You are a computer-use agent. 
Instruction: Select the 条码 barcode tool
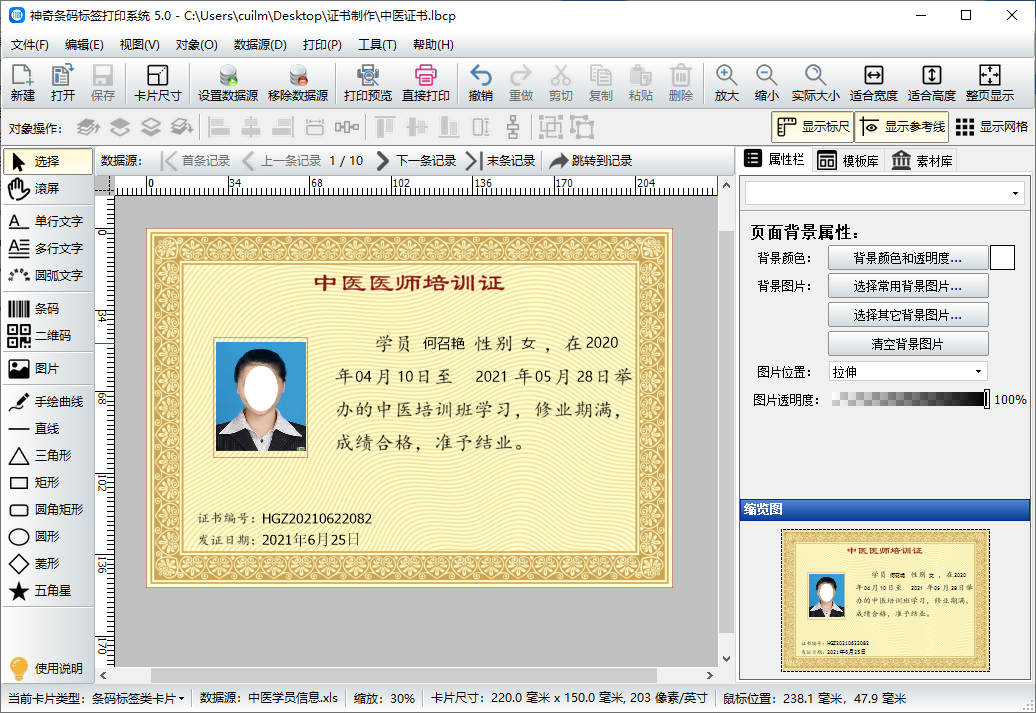click(x=47, y=309)
